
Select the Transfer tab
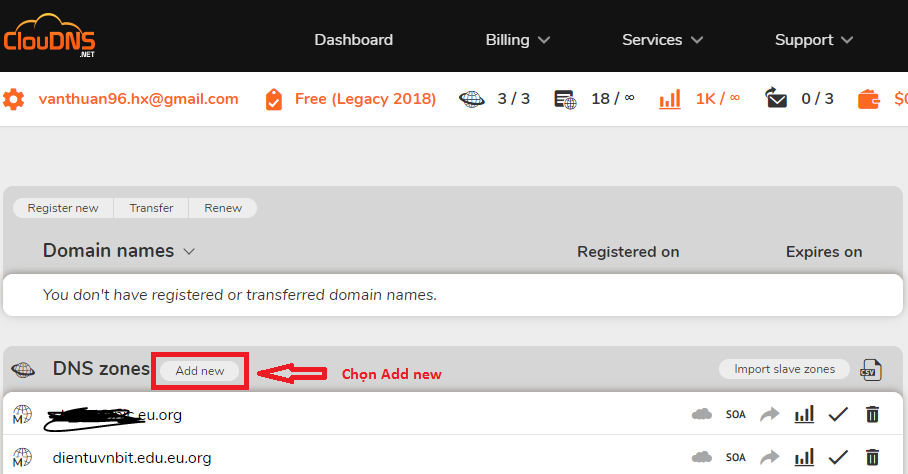pos(151,208)
